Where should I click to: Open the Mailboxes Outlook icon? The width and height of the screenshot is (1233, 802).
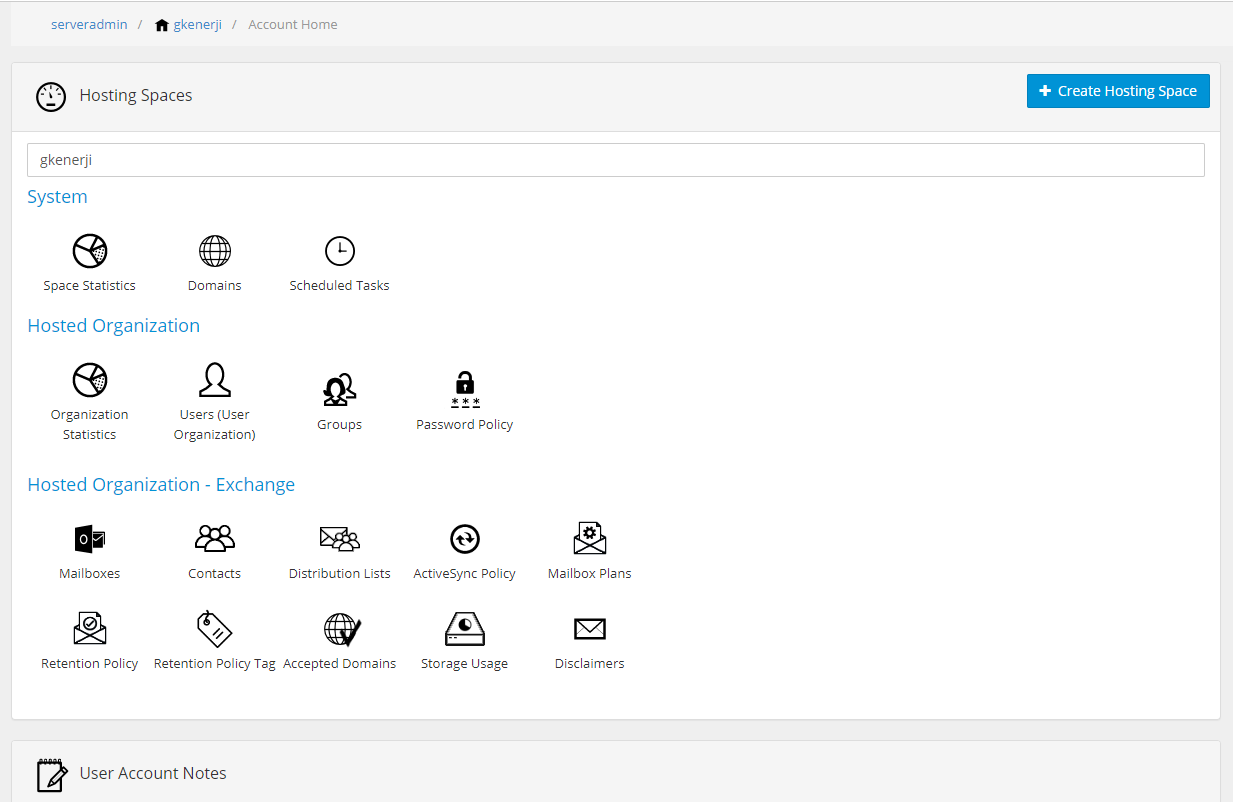pyautogui.click(x=90, y=539)
